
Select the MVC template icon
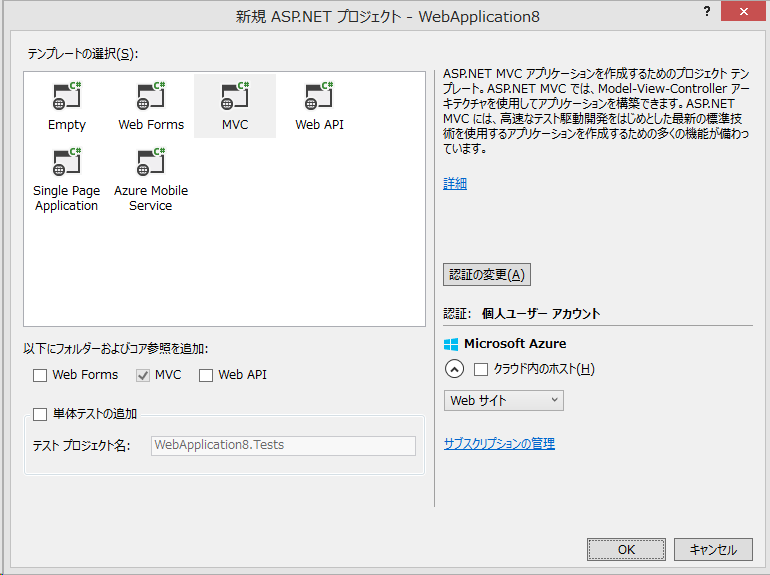(235, 96)
